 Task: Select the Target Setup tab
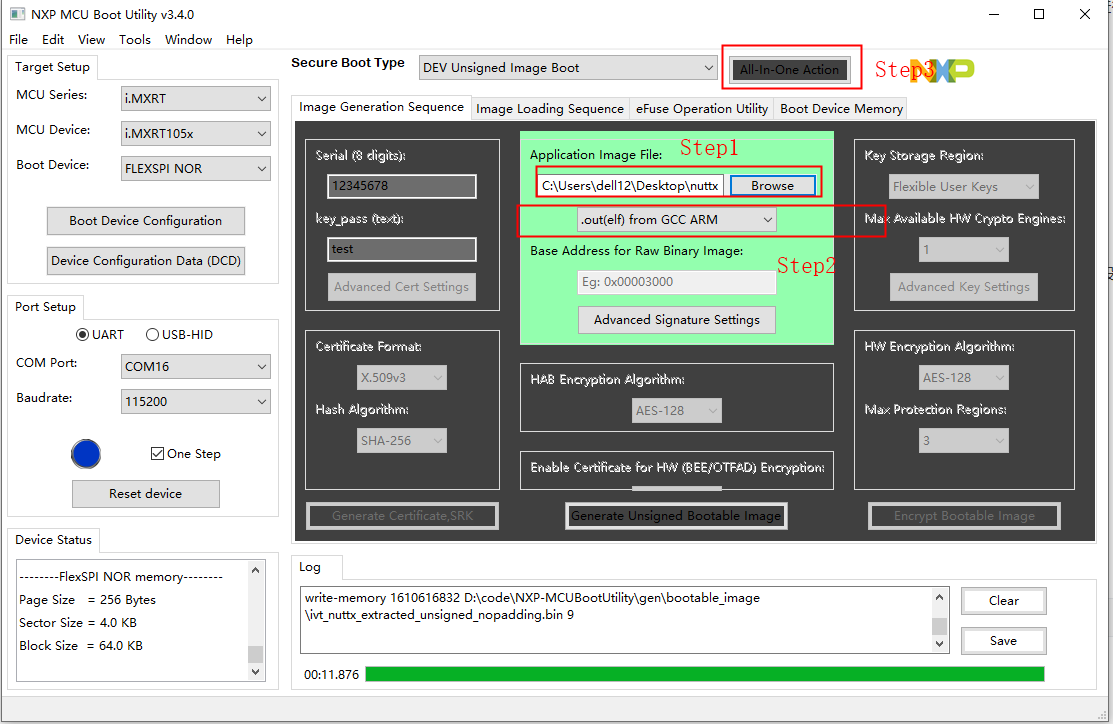coord(53,67)
